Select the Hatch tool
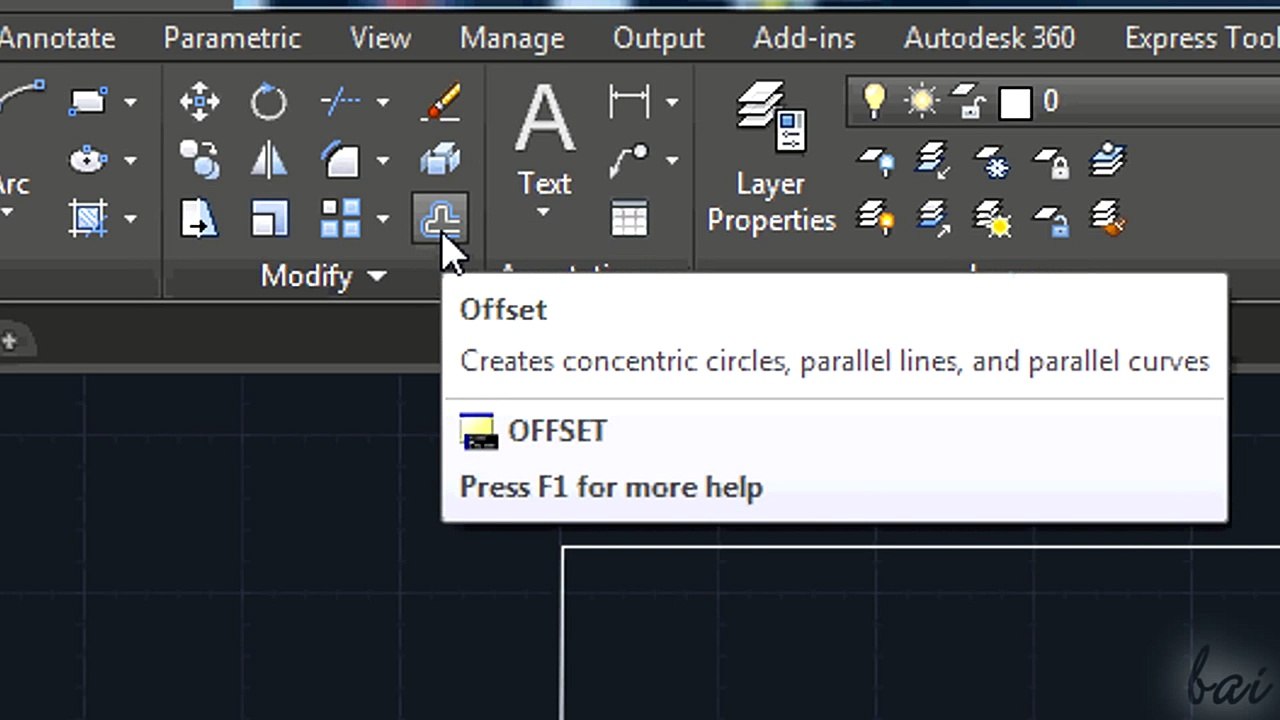The height and width of the screenshot is (720, 1280). 89,218
